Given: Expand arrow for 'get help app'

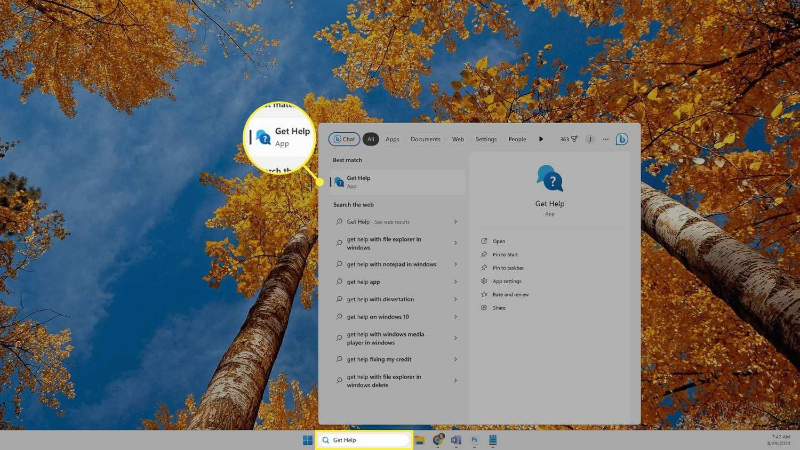Looking at the screenshot, I should (x=456, y=282).
